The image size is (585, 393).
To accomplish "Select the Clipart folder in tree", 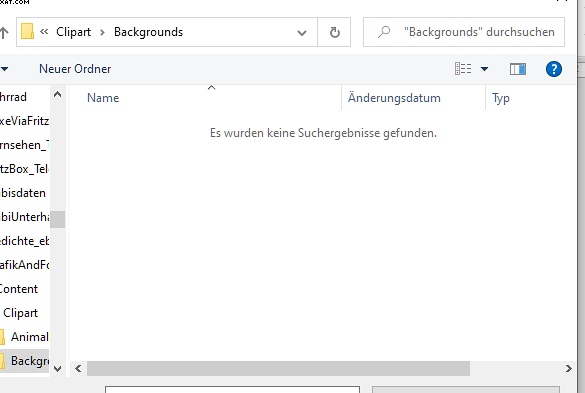I will tap(21, 313).
